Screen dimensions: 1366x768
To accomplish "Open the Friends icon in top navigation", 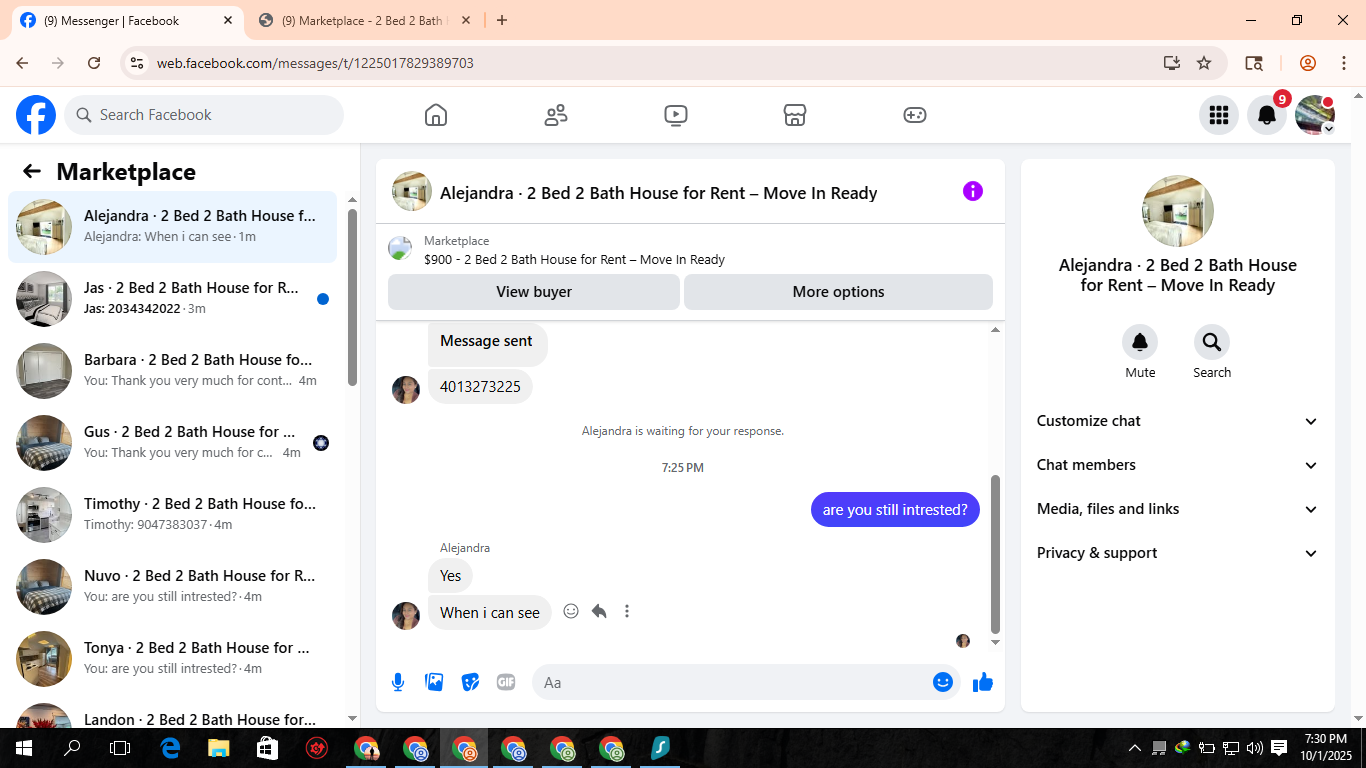I will 556,115.
